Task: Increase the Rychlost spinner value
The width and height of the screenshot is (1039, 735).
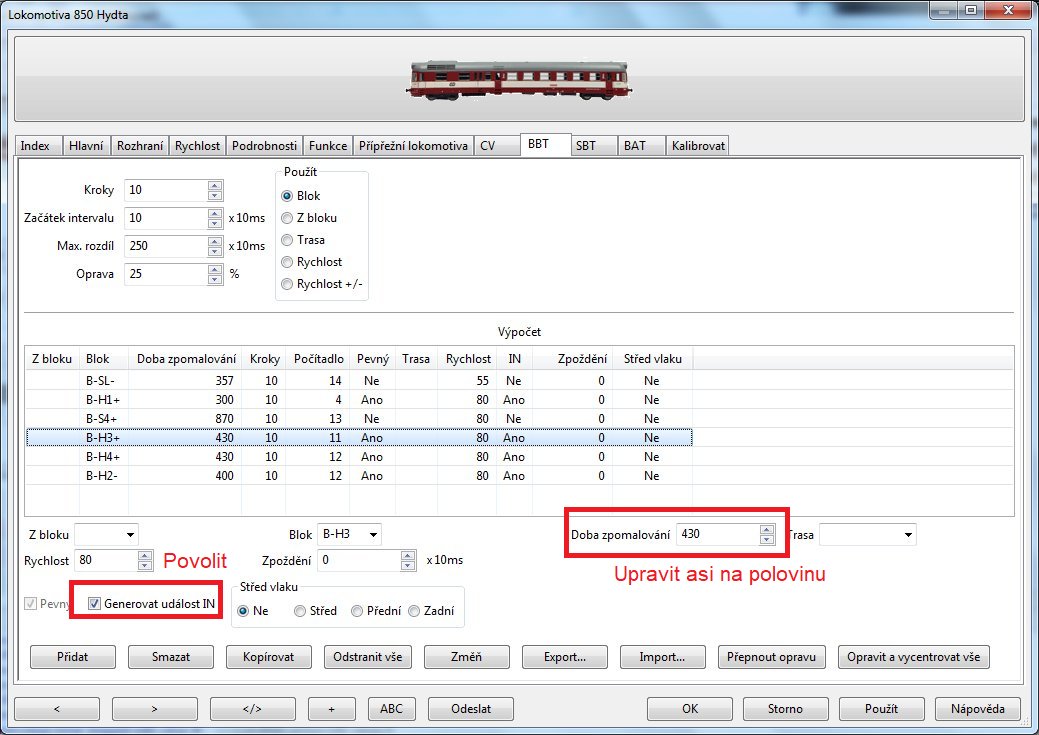Action: click(142, 555)
